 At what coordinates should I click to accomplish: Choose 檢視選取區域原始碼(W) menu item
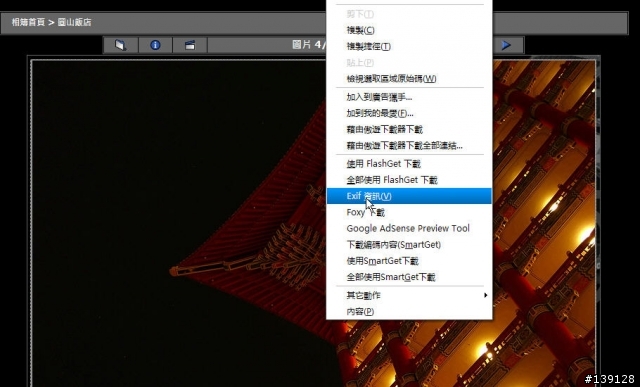(x=409, y=78)
